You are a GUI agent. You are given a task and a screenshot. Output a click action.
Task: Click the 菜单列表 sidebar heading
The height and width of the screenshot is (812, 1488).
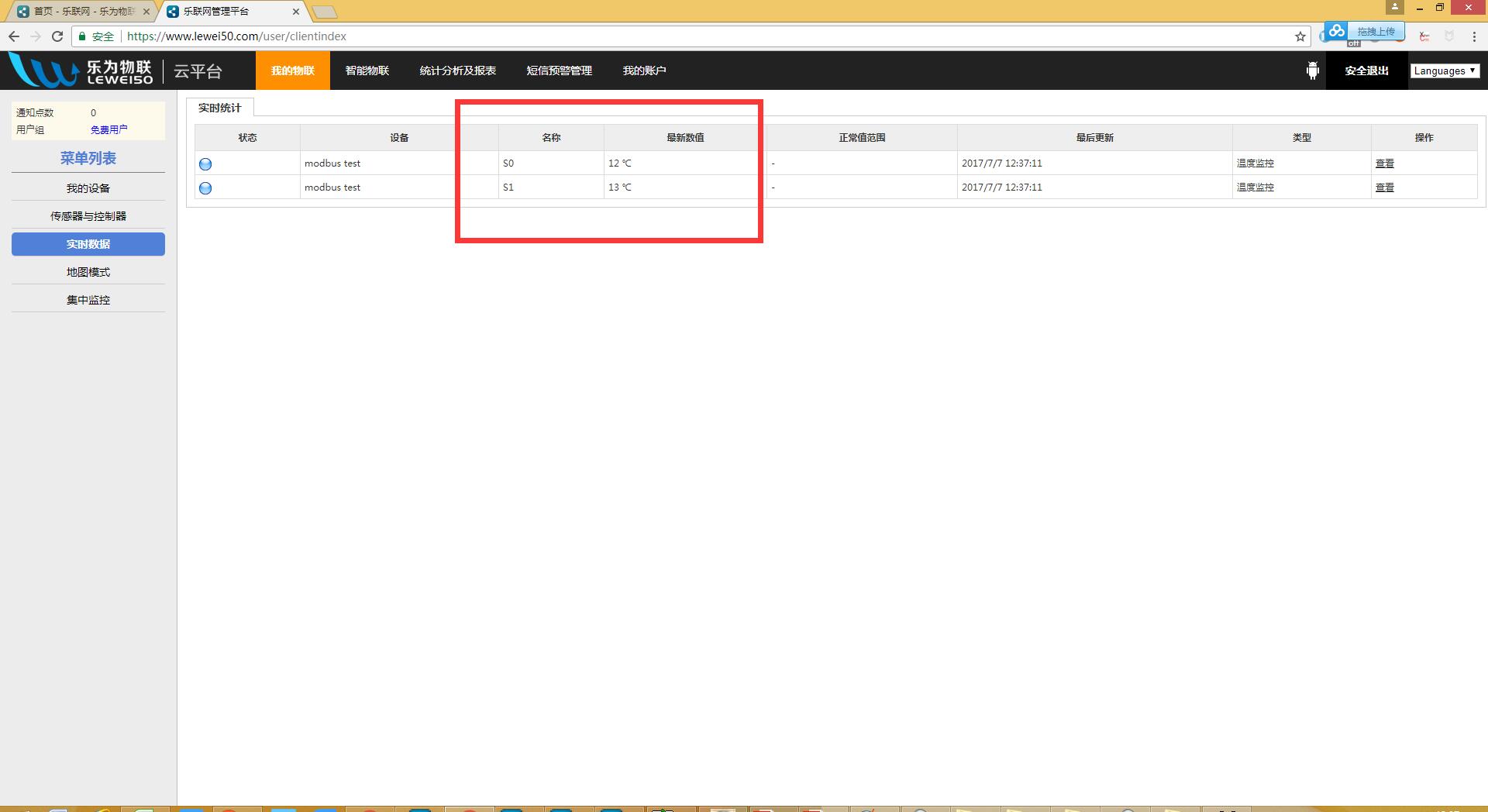coord(88,158)
